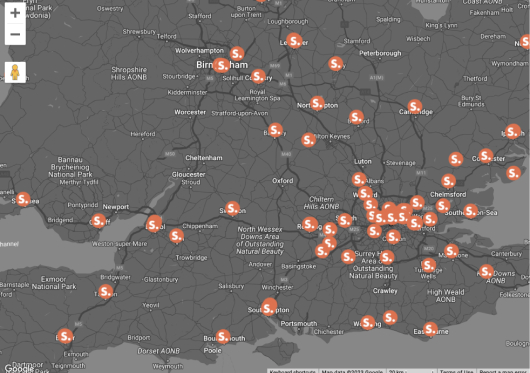Click the Swansea map marker
Image resolution: width=530 pixels, height=373 pixels.
pos(23,199)
